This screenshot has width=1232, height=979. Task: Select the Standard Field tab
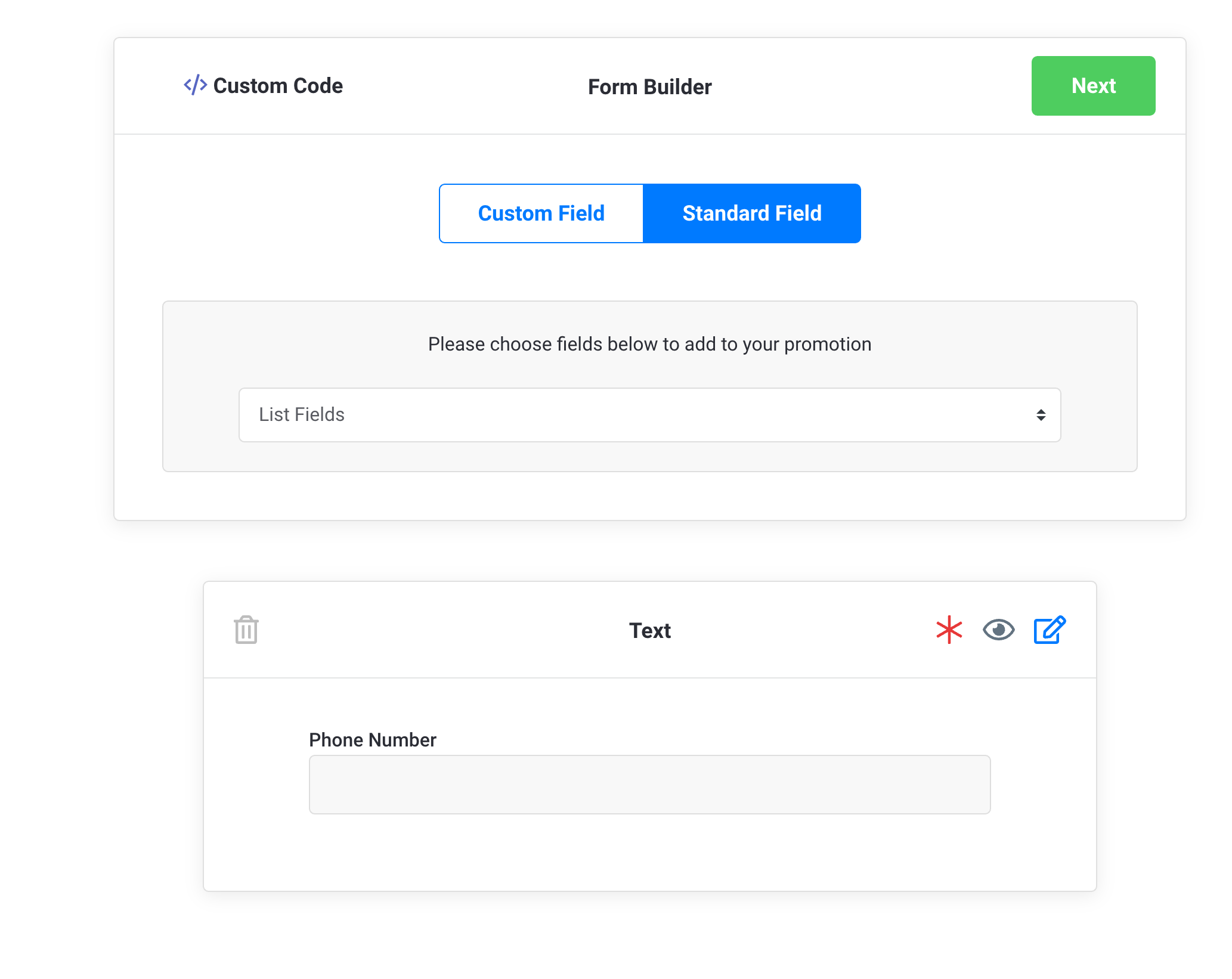[x=752, y=213]
